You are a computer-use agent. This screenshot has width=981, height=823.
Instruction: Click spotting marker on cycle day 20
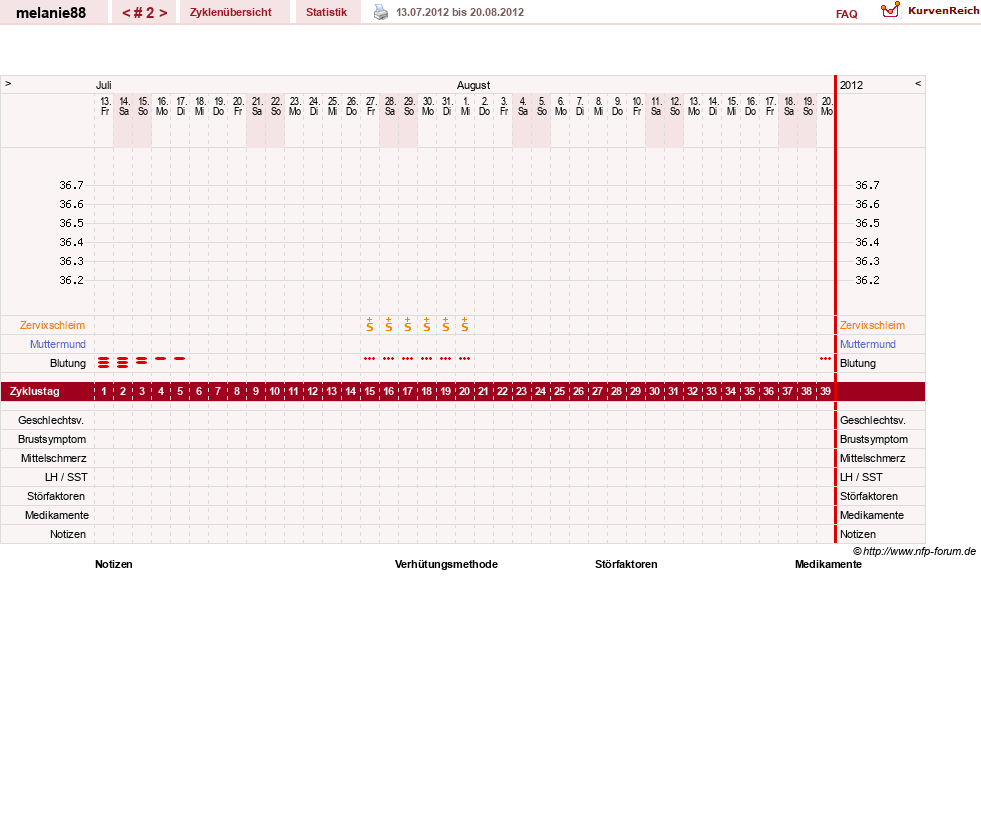(465, 359)
